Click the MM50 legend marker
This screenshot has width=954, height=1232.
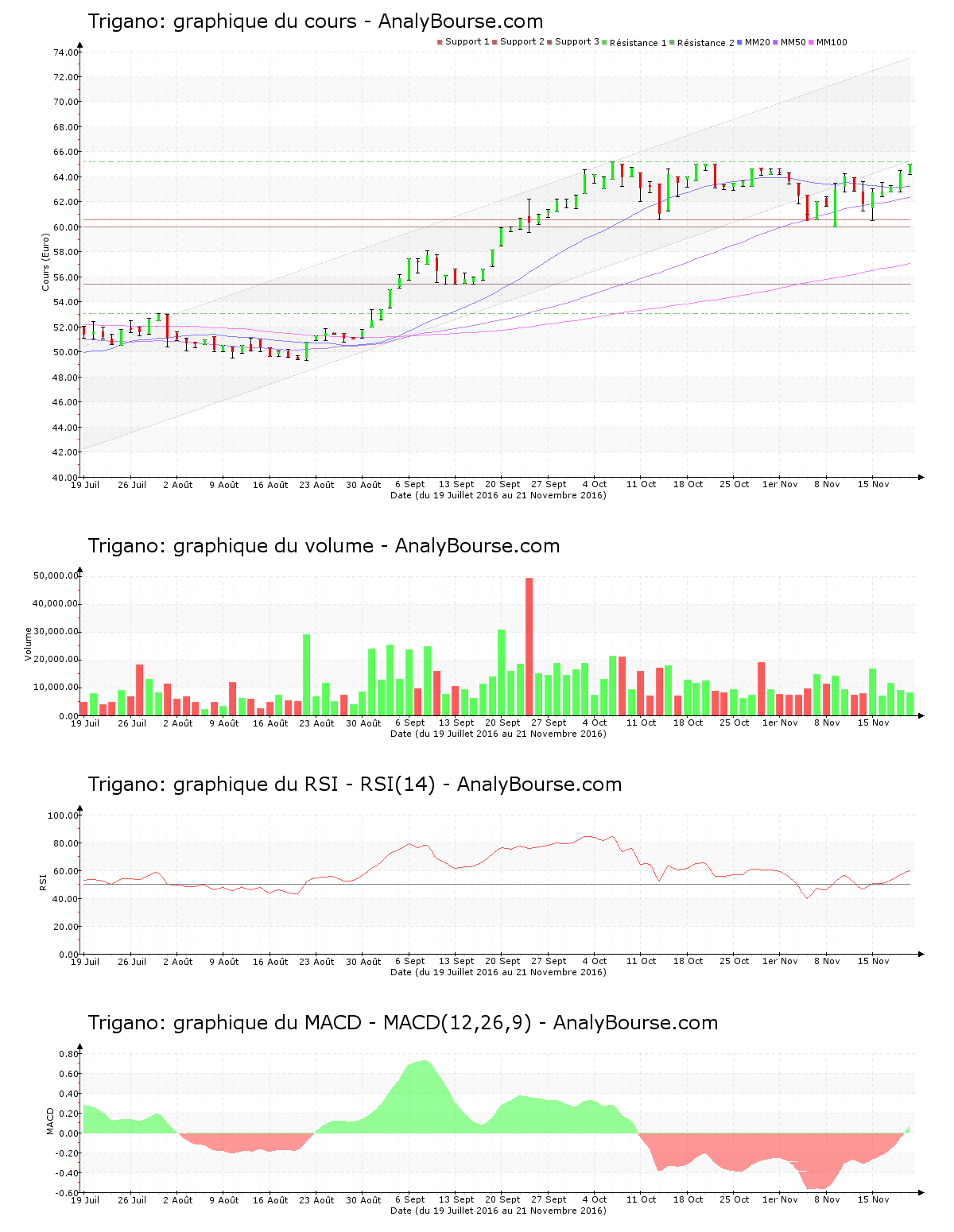(x=776, y=42)
